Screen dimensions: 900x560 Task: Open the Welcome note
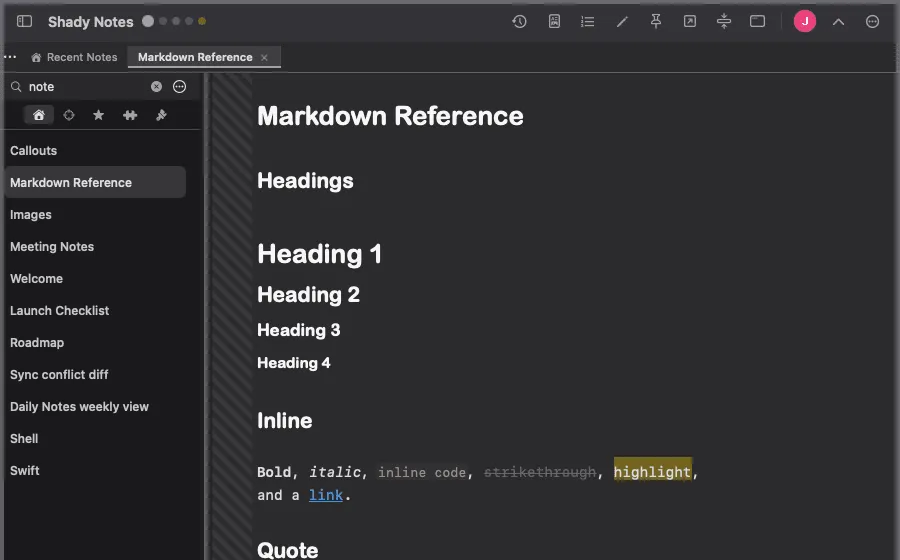click(x=95, y=279)
